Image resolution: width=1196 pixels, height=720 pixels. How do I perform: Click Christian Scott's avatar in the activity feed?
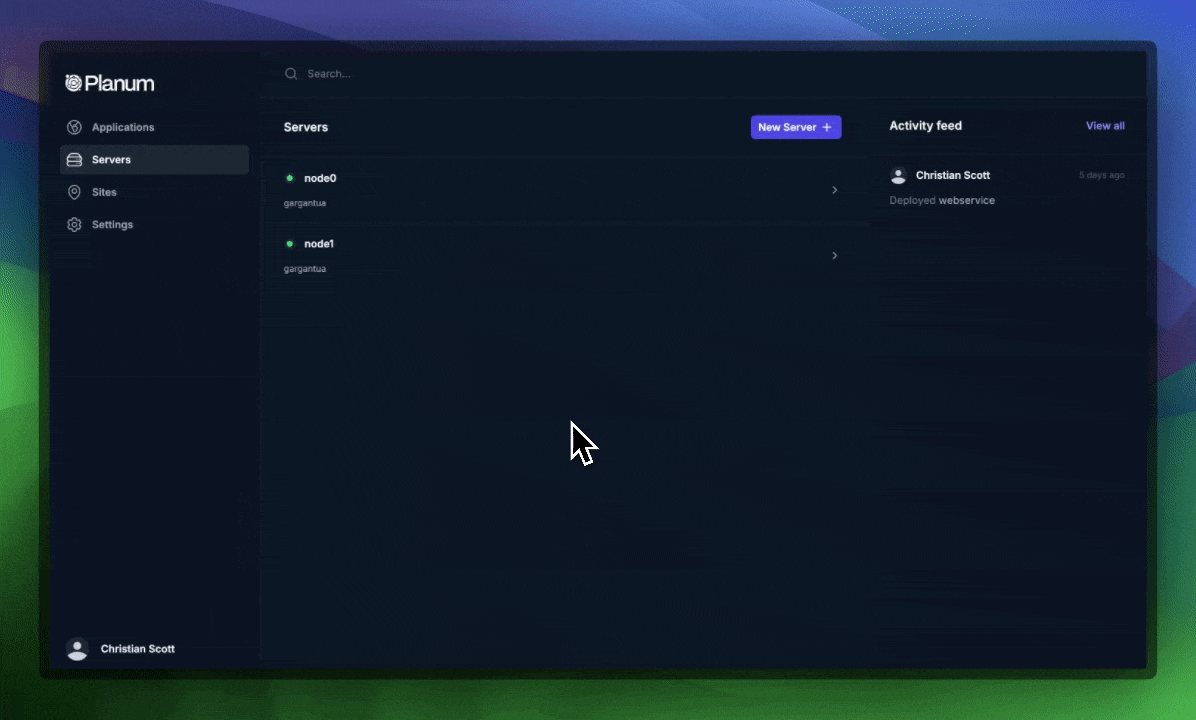898,175
